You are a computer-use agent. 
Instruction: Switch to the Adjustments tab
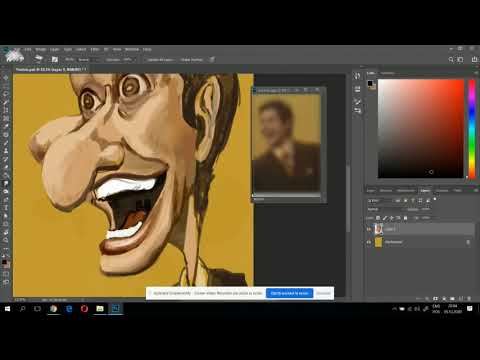406,191
